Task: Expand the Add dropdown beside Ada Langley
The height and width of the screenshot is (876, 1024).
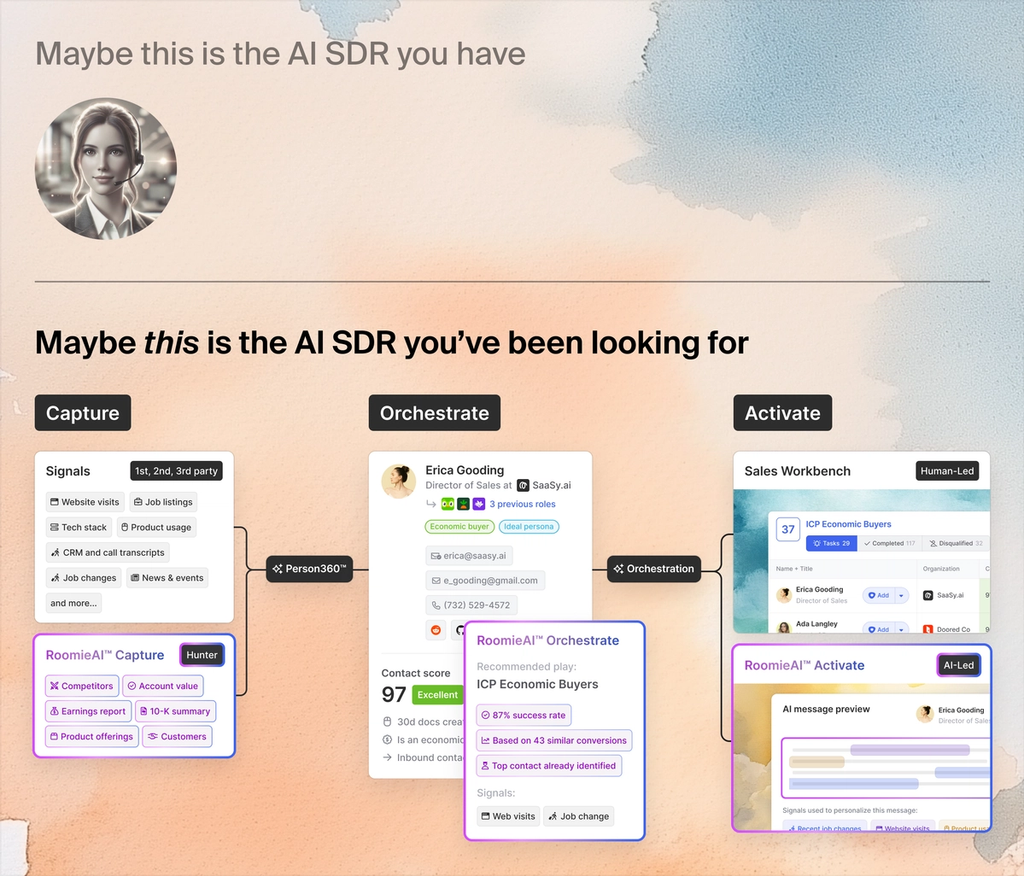Action: 901,630
